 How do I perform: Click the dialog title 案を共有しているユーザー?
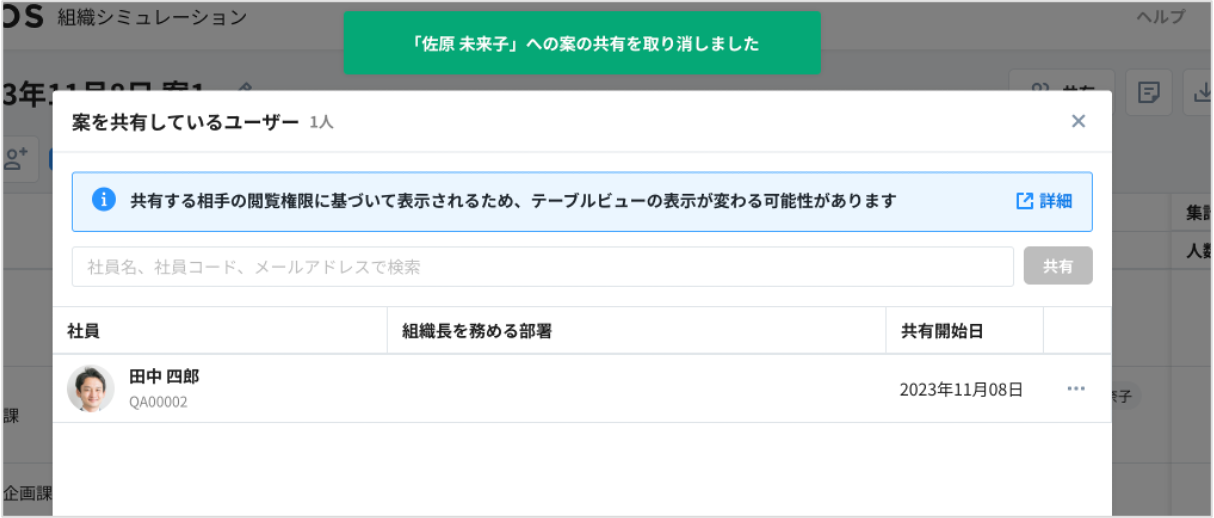(185, 122)
